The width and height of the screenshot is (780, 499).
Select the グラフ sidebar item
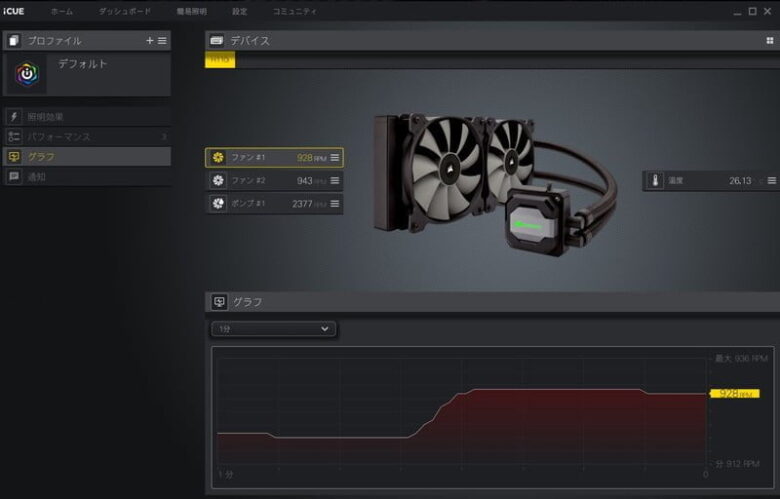pyautogui.click(x=87, y=156)
